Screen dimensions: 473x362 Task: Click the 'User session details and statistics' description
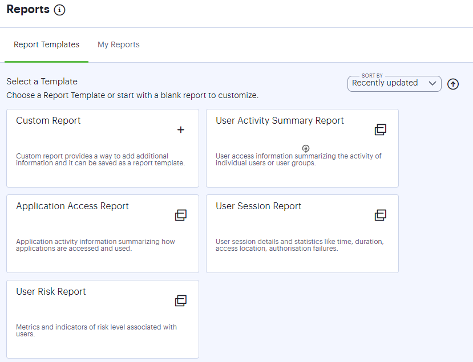pyautogui.click(x=299, y=245)
